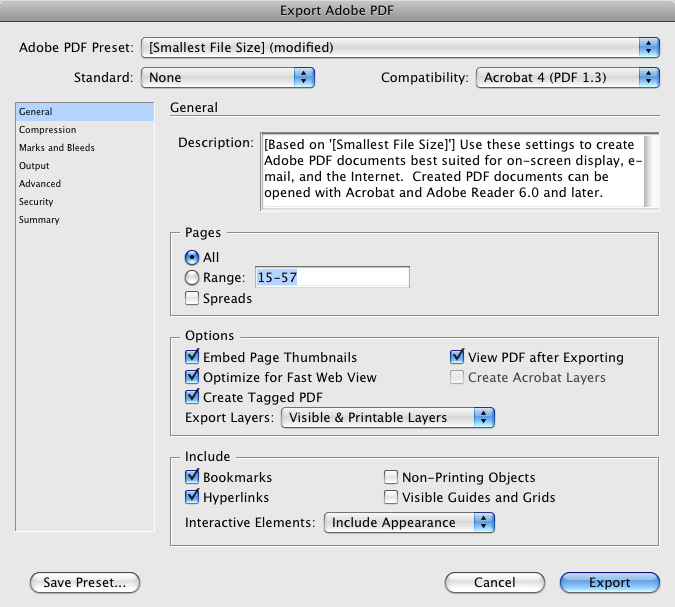Open the Marks and Bleeds section
Screen dimensions: 675x607
point(85,148)
